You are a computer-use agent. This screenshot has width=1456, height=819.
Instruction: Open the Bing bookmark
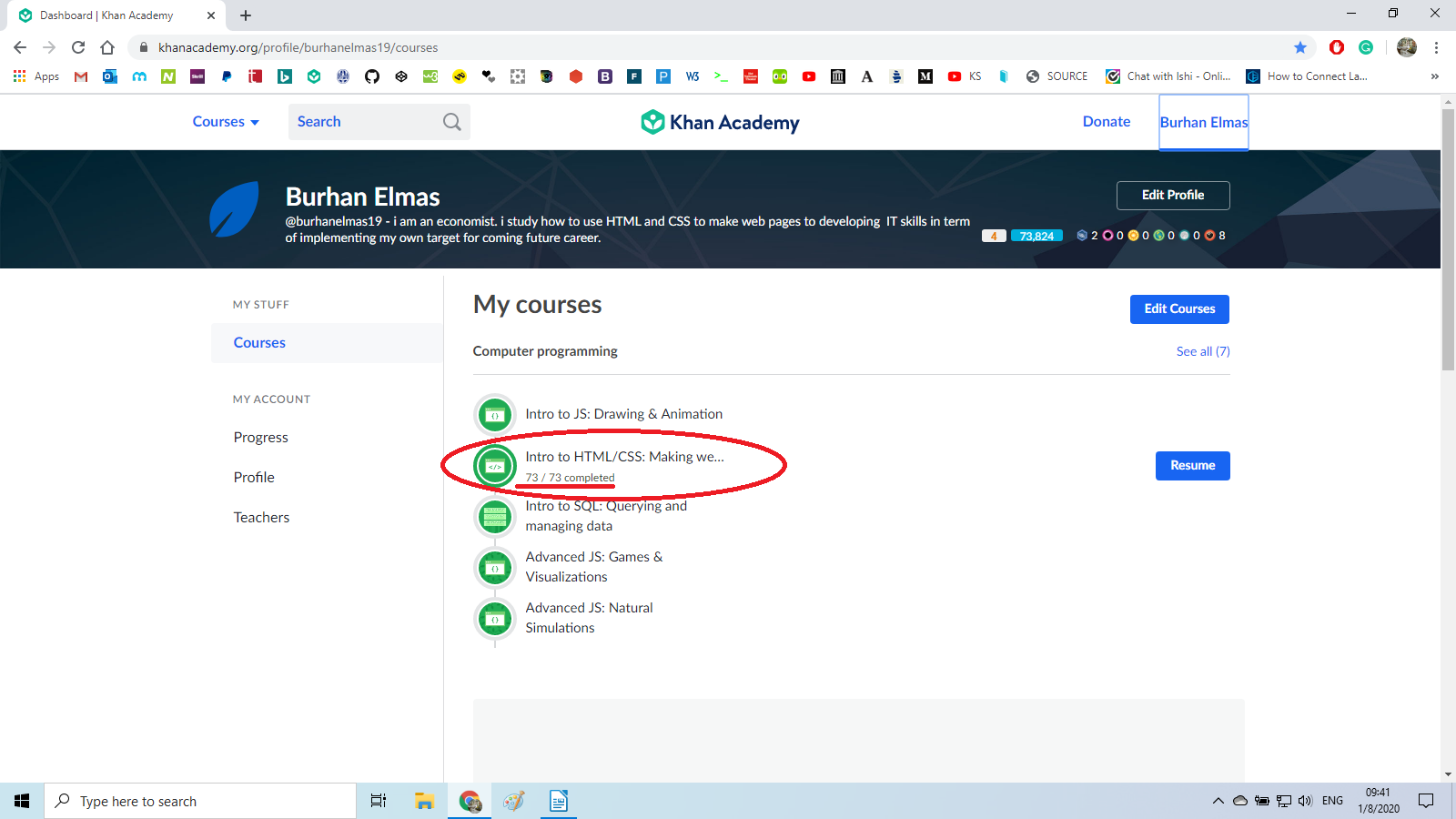coord(285,76)
